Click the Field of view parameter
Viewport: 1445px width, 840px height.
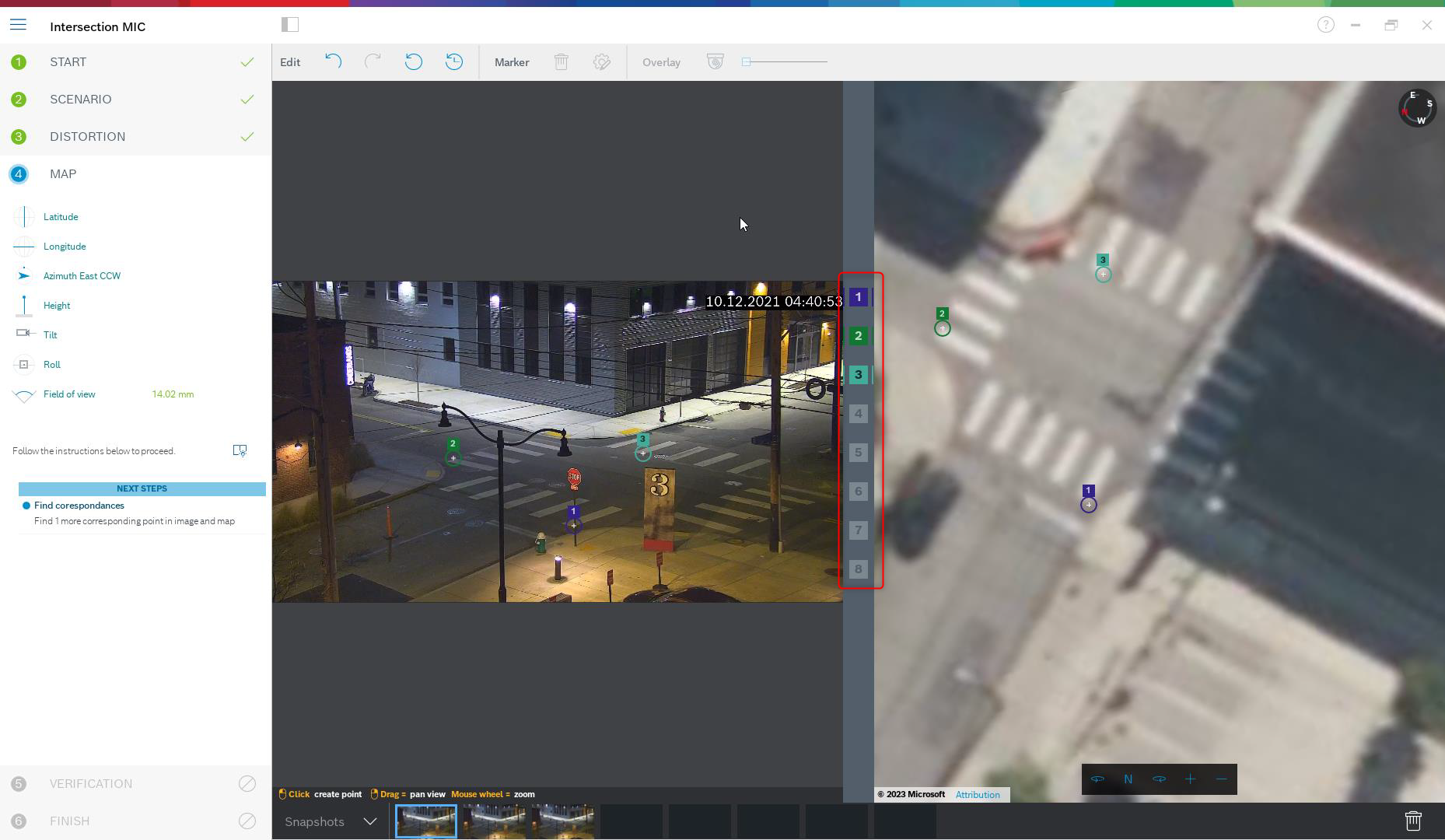point(69,394)
